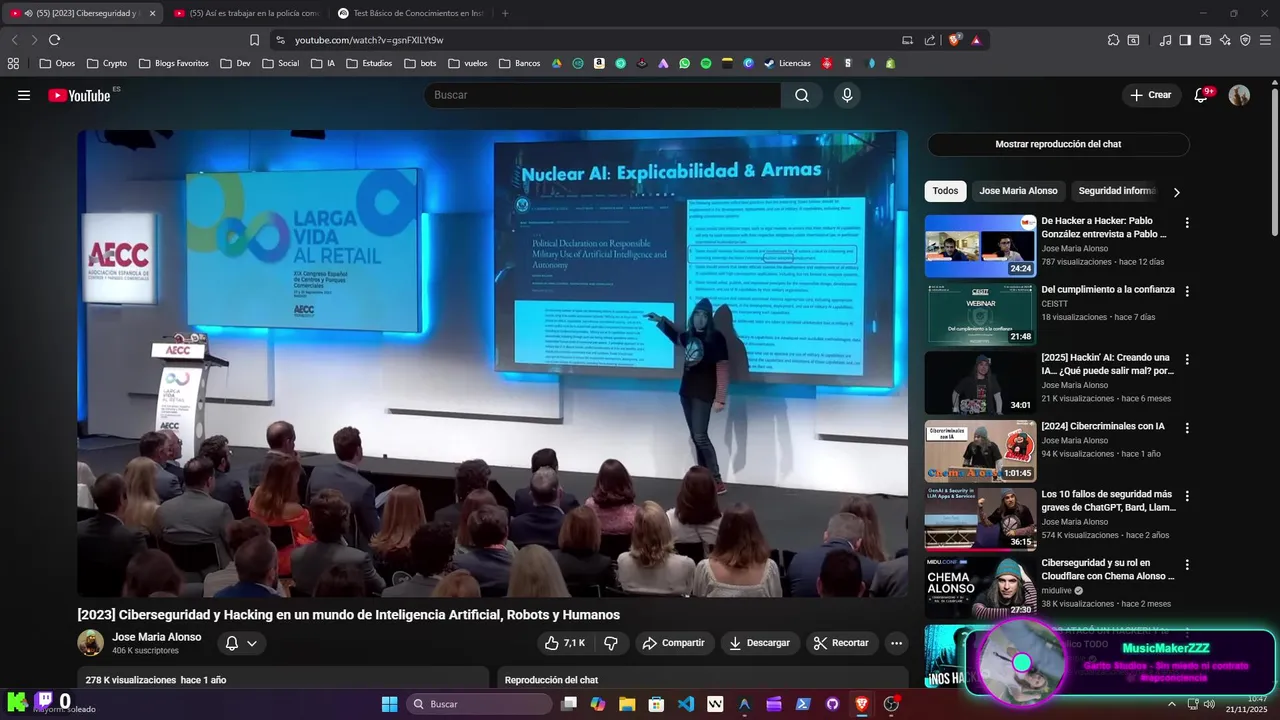Expand the Licencias bookmarks folder

(787, 63)
